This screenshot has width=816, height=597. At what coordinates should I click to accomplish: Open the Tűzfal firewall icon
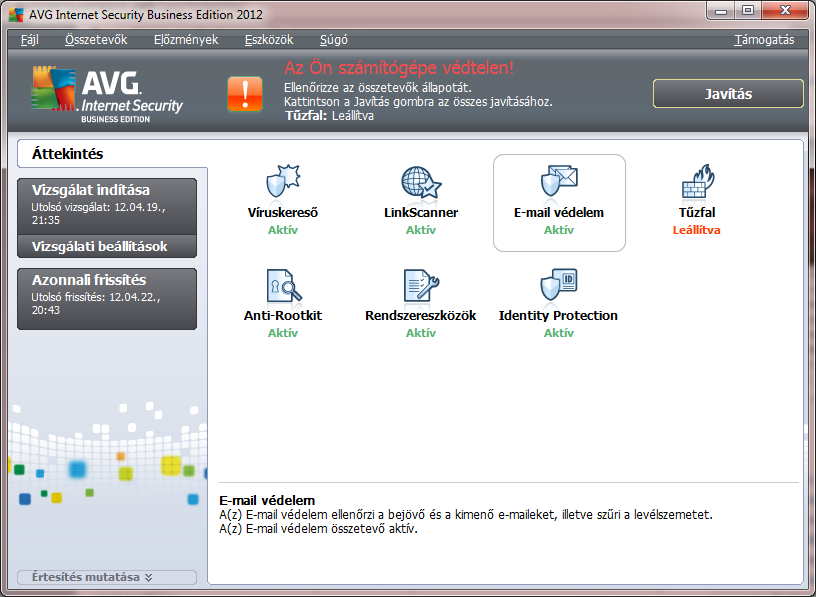click(x=697, y=181)
